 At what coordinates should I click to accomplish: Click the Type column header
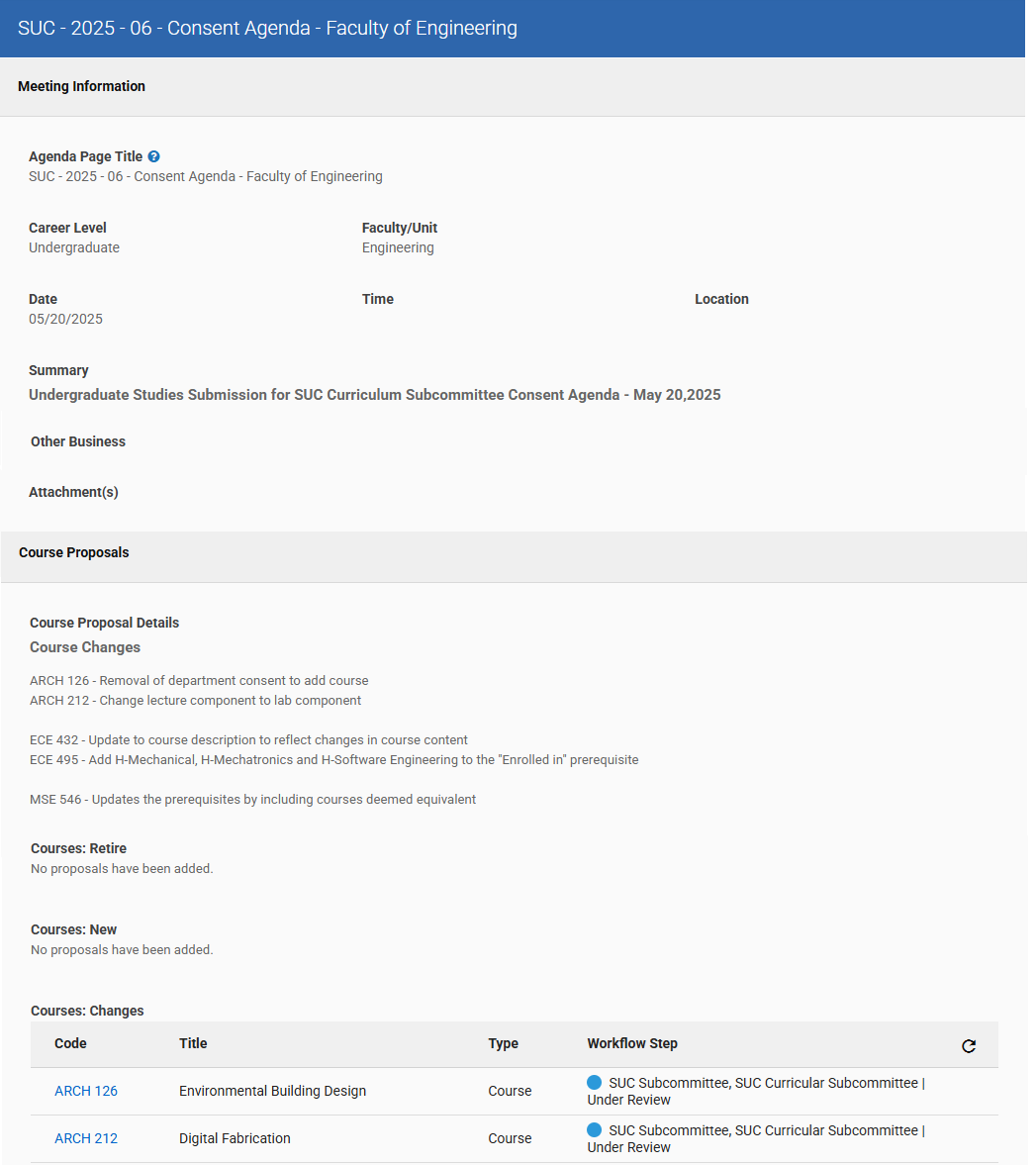click(503, 1043)
